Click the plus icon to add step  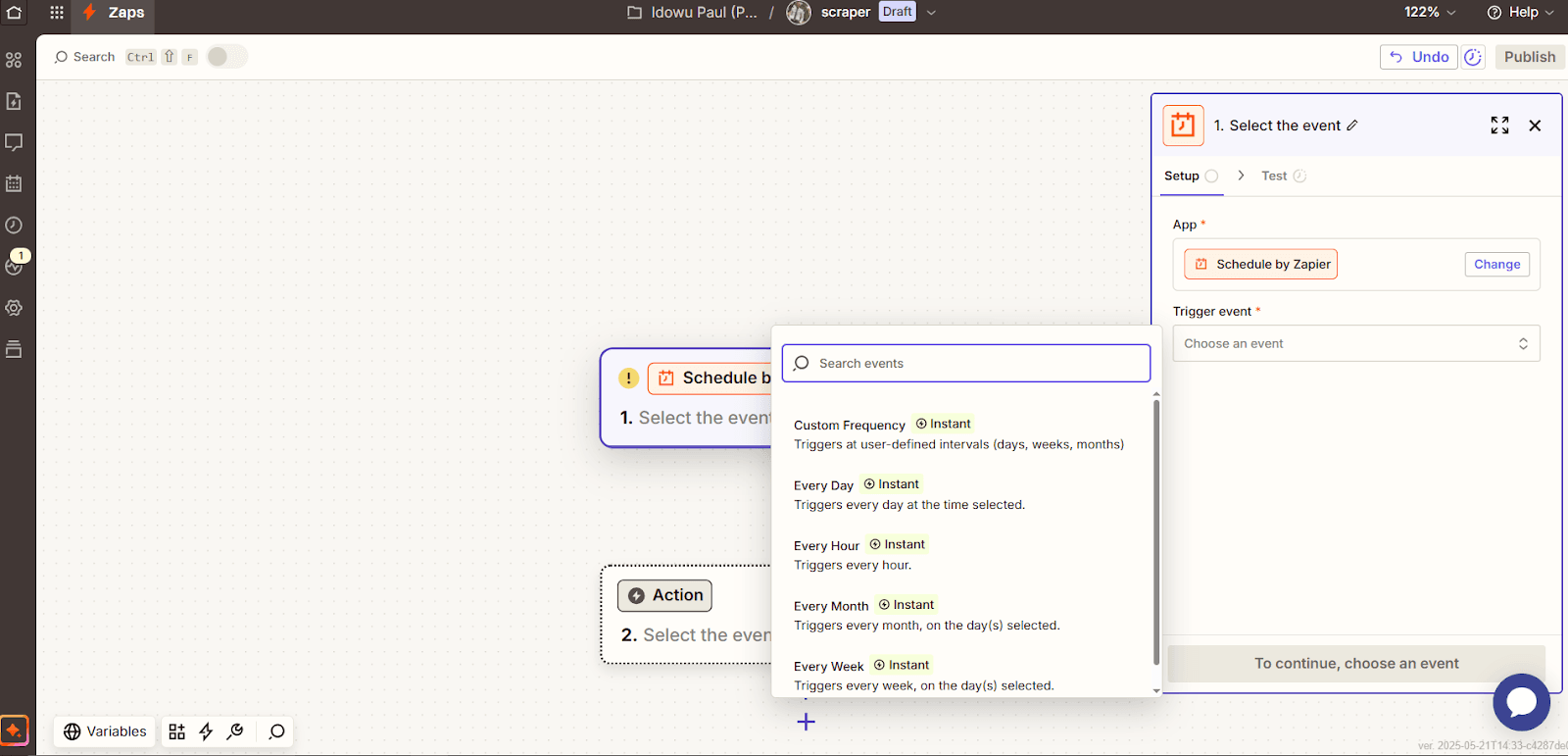pyautogui.click(x=806, y=722)
